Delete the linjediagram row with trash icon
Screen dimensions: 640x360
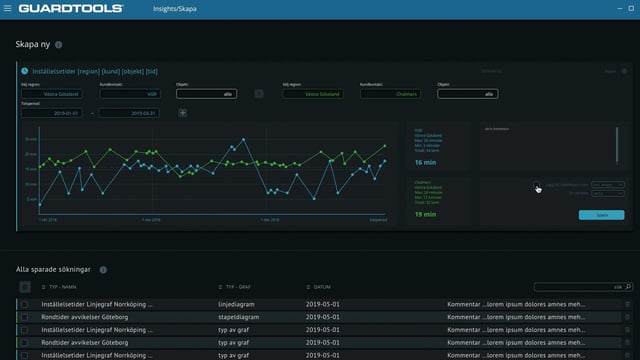(x=627, y=304)
